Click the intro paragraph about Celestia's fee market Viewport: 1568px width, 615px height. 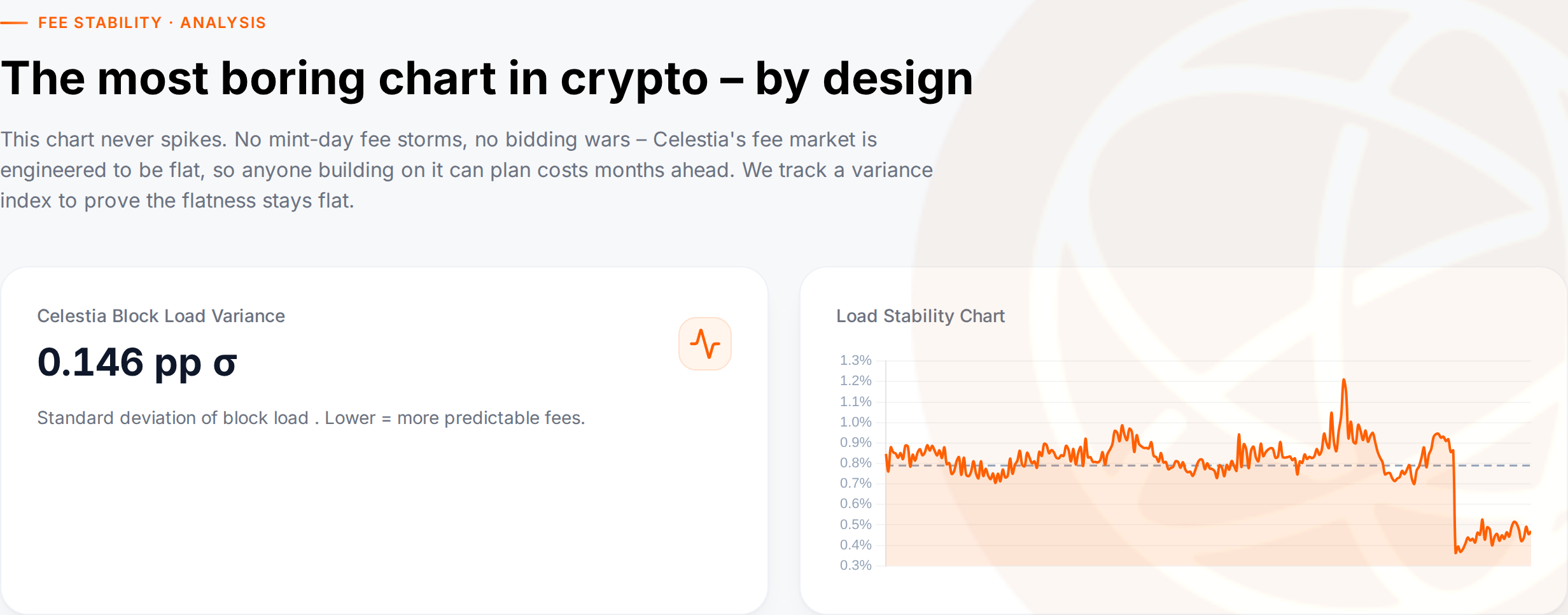[x=466, y=170]
